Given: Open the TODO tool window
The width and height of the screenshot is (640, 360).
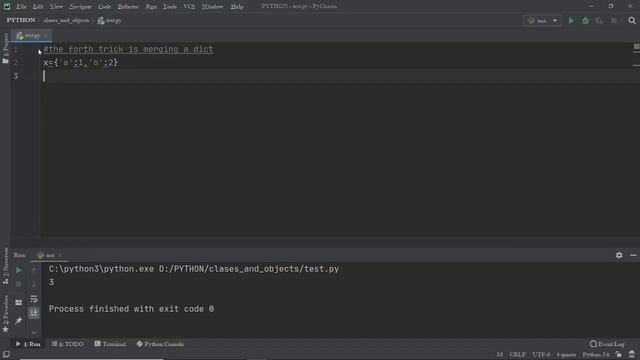Looking at the screenshot, I should (x=68, y=344).
